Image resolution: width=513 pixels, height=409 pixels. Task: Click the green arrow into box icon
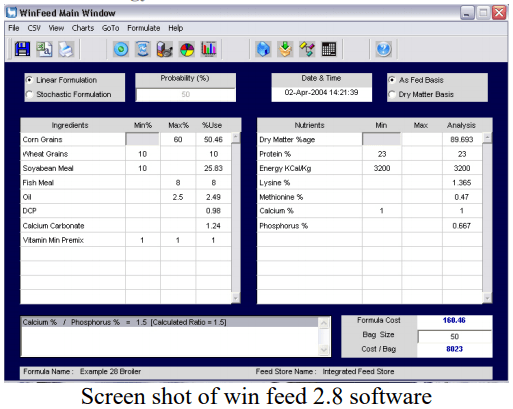pos(285,49)
